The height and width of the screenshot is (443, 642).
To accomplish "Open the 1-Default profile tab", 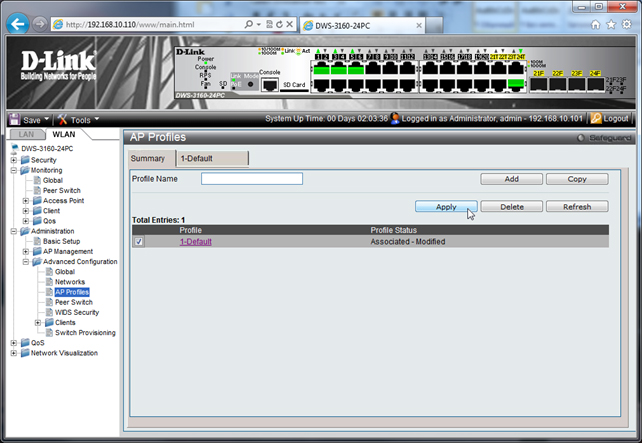I will click(x=211, y=158).
